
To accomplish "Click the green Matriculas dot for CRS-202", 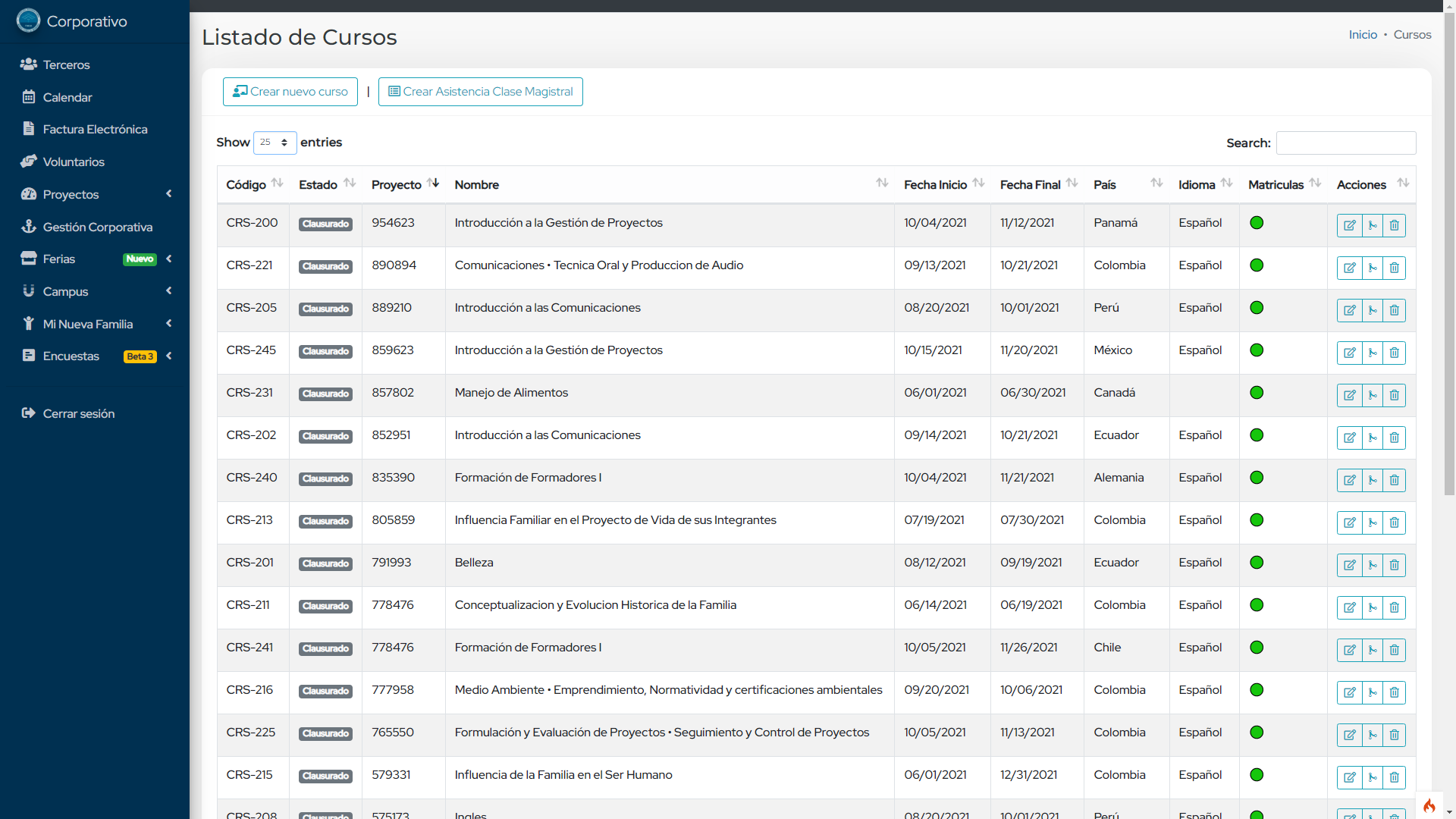I will 1257,435.
